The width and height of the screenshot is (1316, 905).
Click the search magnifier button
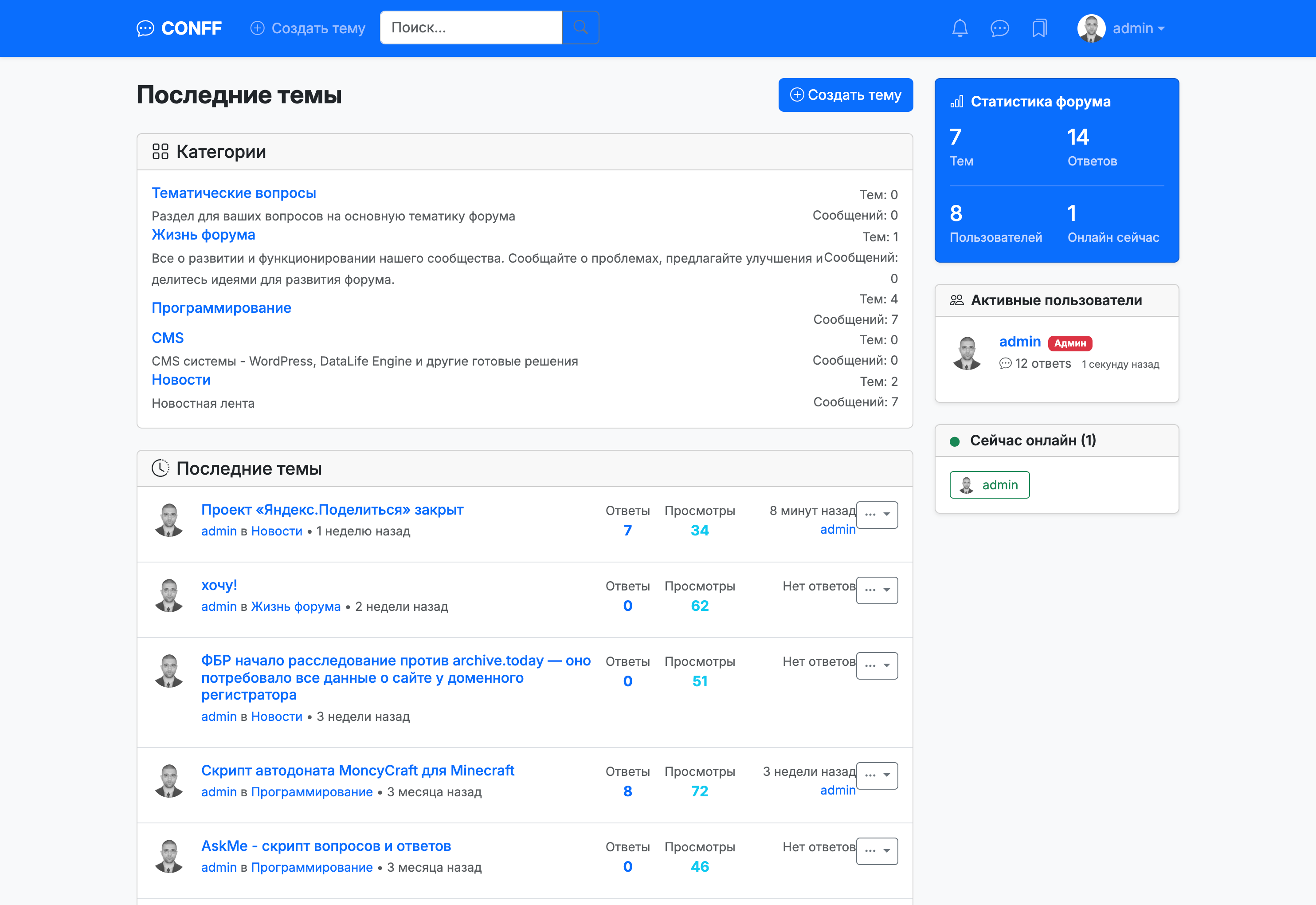(580, 27)
